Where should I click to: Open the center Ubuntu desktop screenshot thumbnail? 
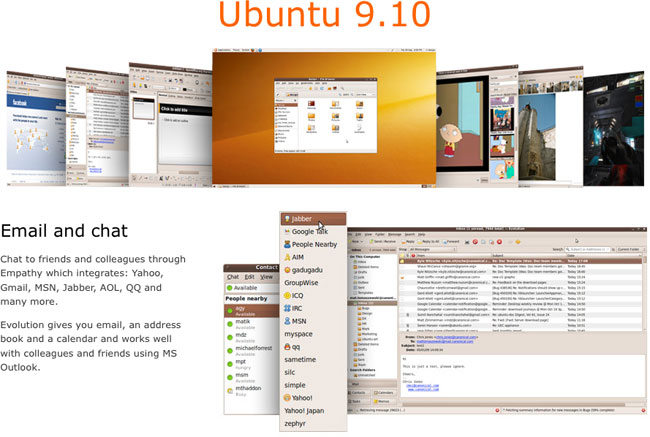coord(324,113)
